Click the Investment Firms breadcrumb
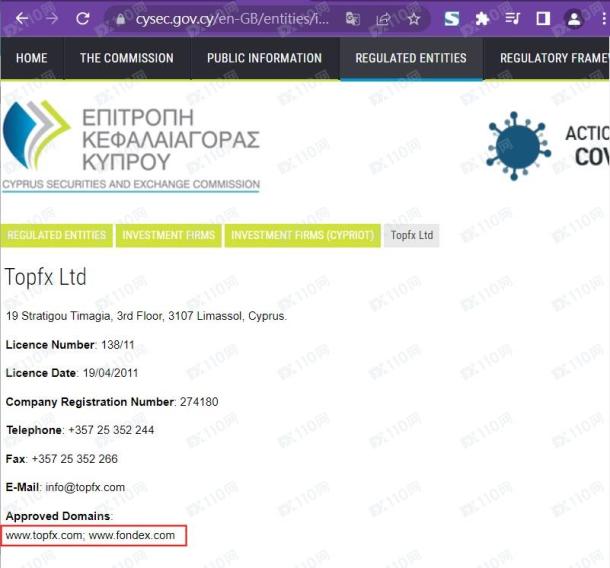 tap(168, 235)
